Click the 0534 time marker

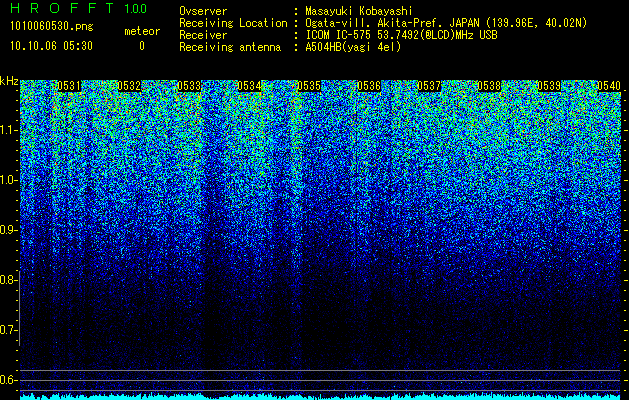pyautogui.click(x=249, y=86)
